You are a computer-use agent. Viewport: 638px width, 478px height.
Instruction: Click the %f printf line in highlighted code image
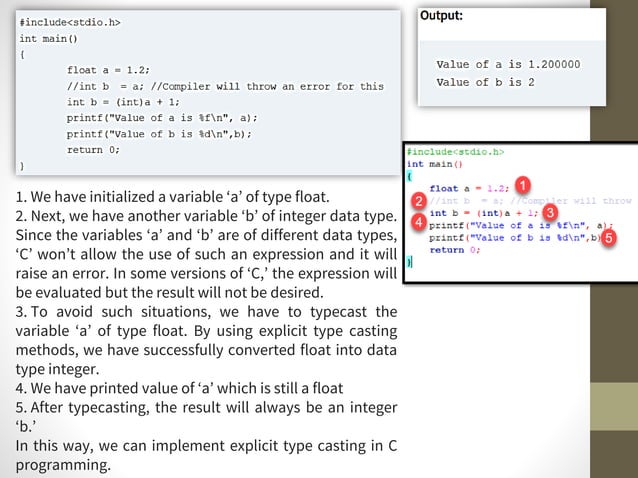[521, 225]
